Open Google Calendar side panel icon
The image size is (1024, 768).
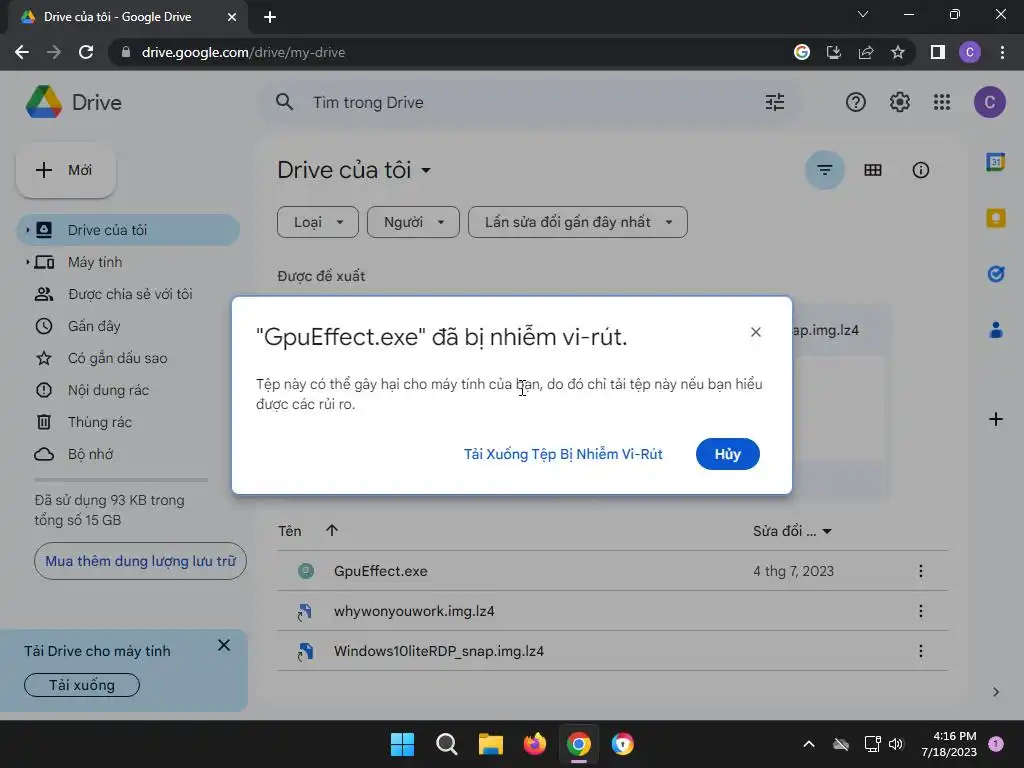[x=995, y=162]
